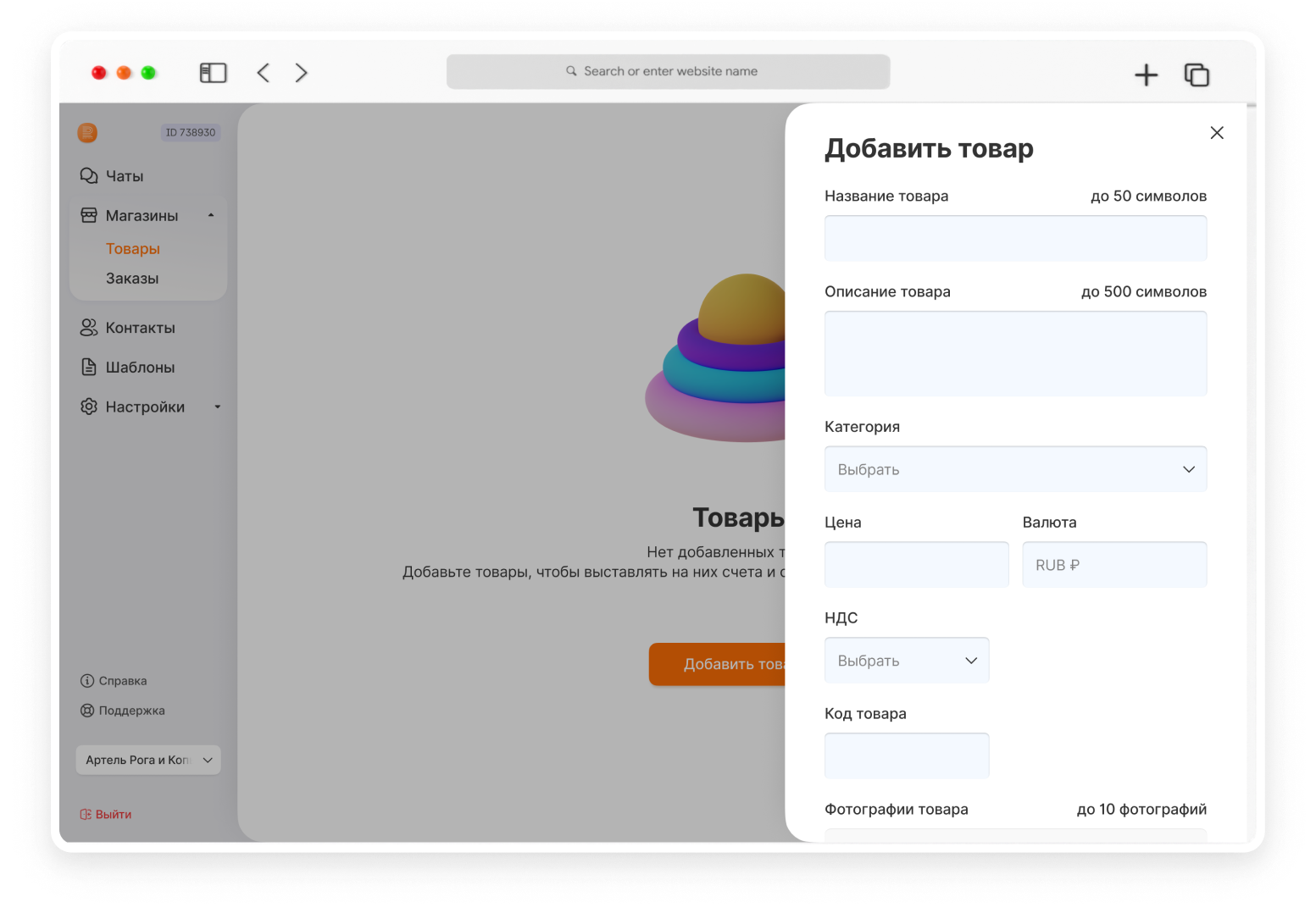Show all tabs overview icon

pyautogui.click(x=1197, y=75)
